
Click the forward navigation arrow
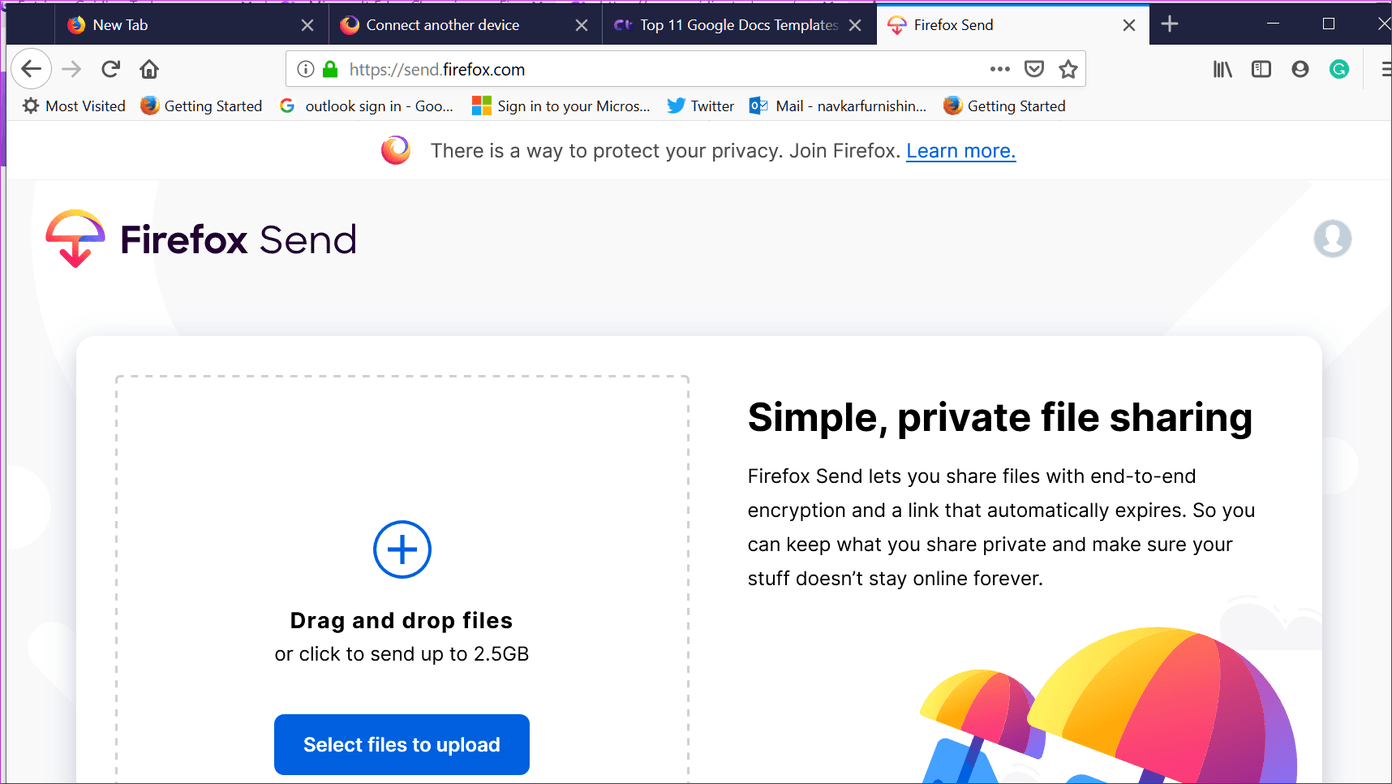[71, 69]
